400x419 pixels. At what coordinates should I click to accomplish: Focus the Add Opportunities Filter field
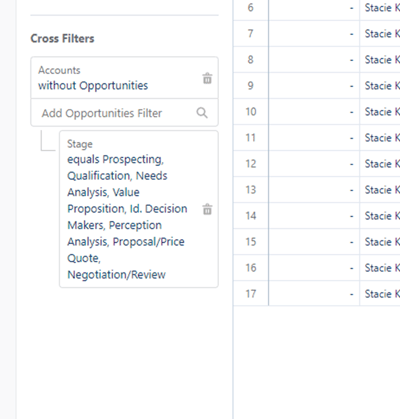(x=125, y=113)
